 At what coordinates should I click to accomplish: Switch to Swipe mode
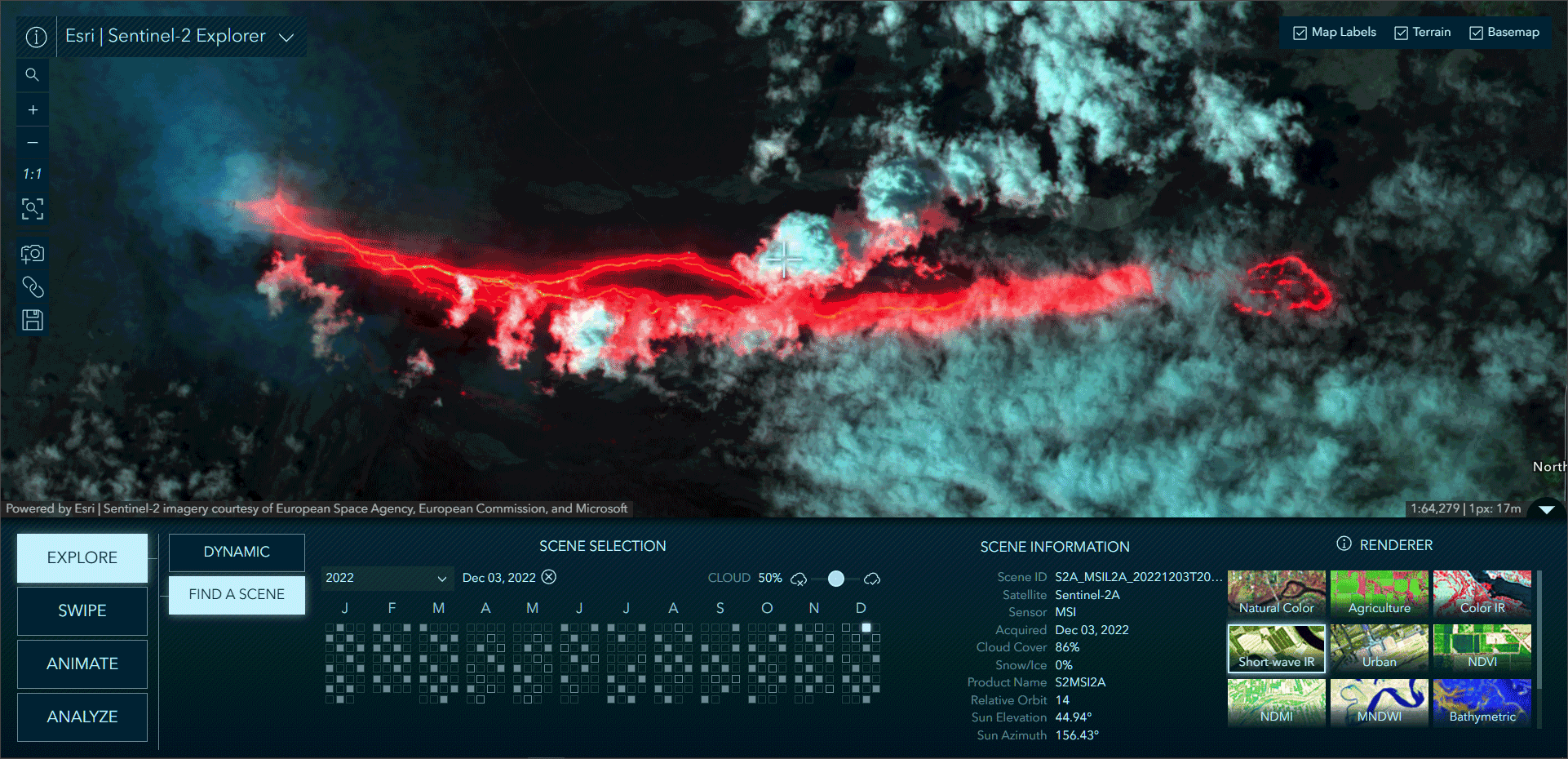82,610
